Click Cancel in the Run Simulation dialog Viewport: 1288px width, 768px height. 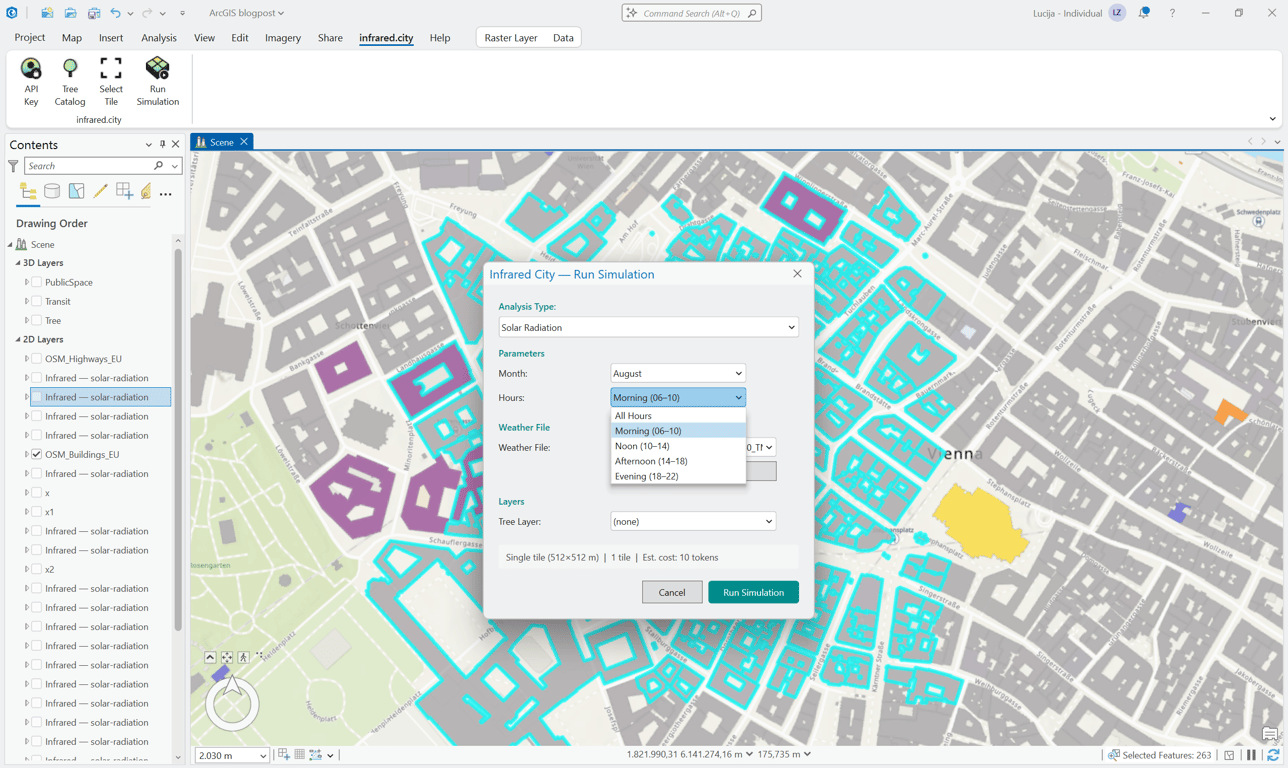tap(672, 592)
